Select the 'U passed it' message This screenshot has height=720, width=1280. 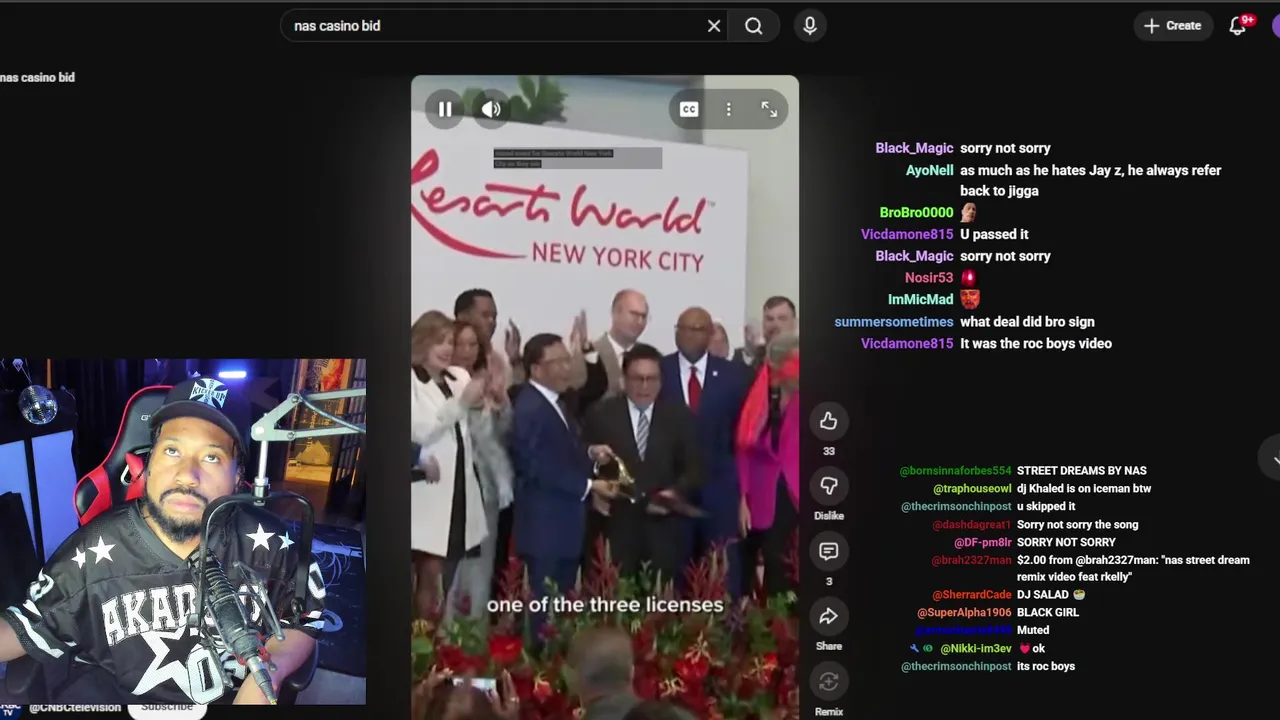(994, 234)
